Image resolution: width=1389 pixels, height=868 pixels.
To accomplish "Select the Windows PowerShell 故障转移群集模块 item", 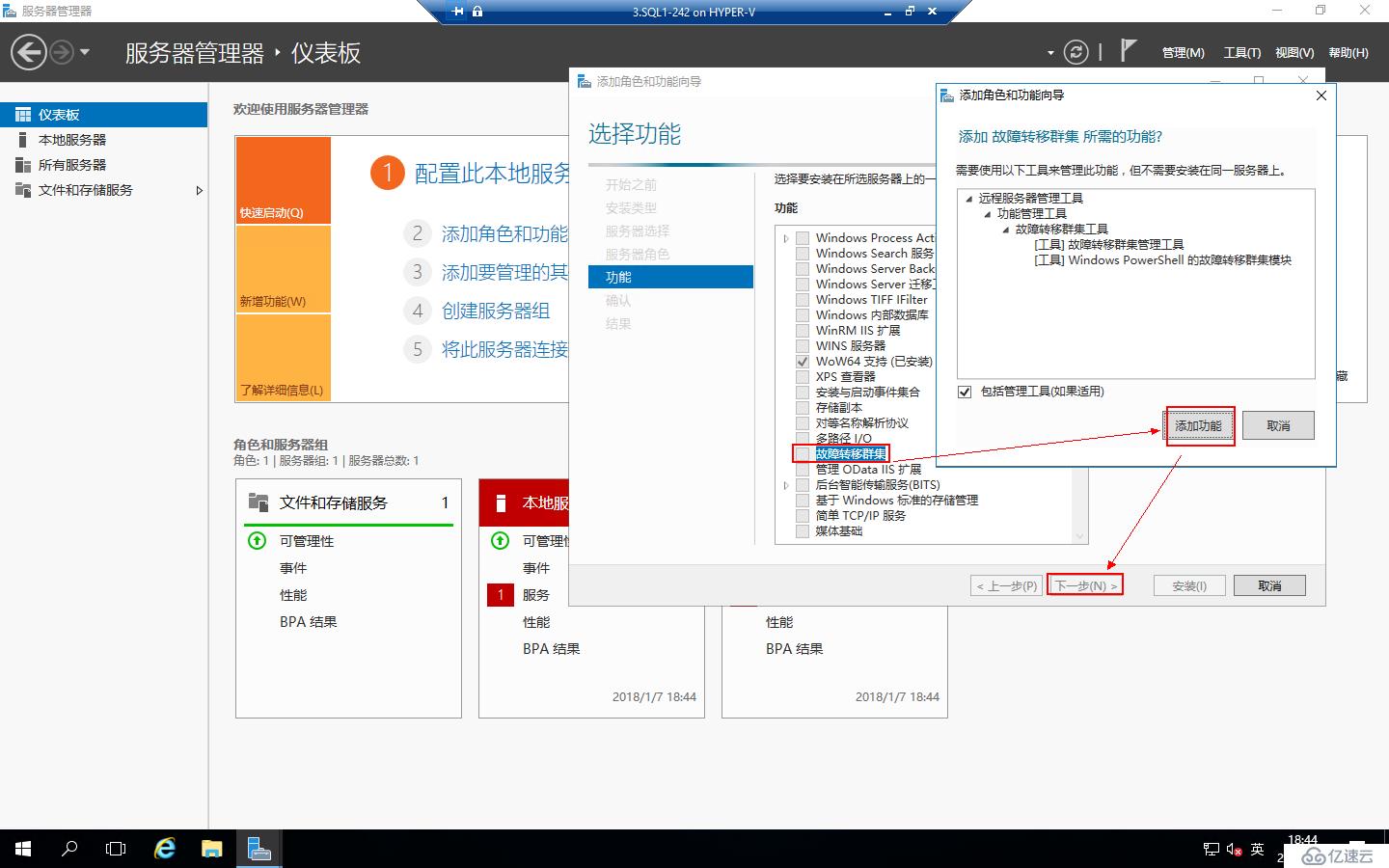I will point(1162,259).
